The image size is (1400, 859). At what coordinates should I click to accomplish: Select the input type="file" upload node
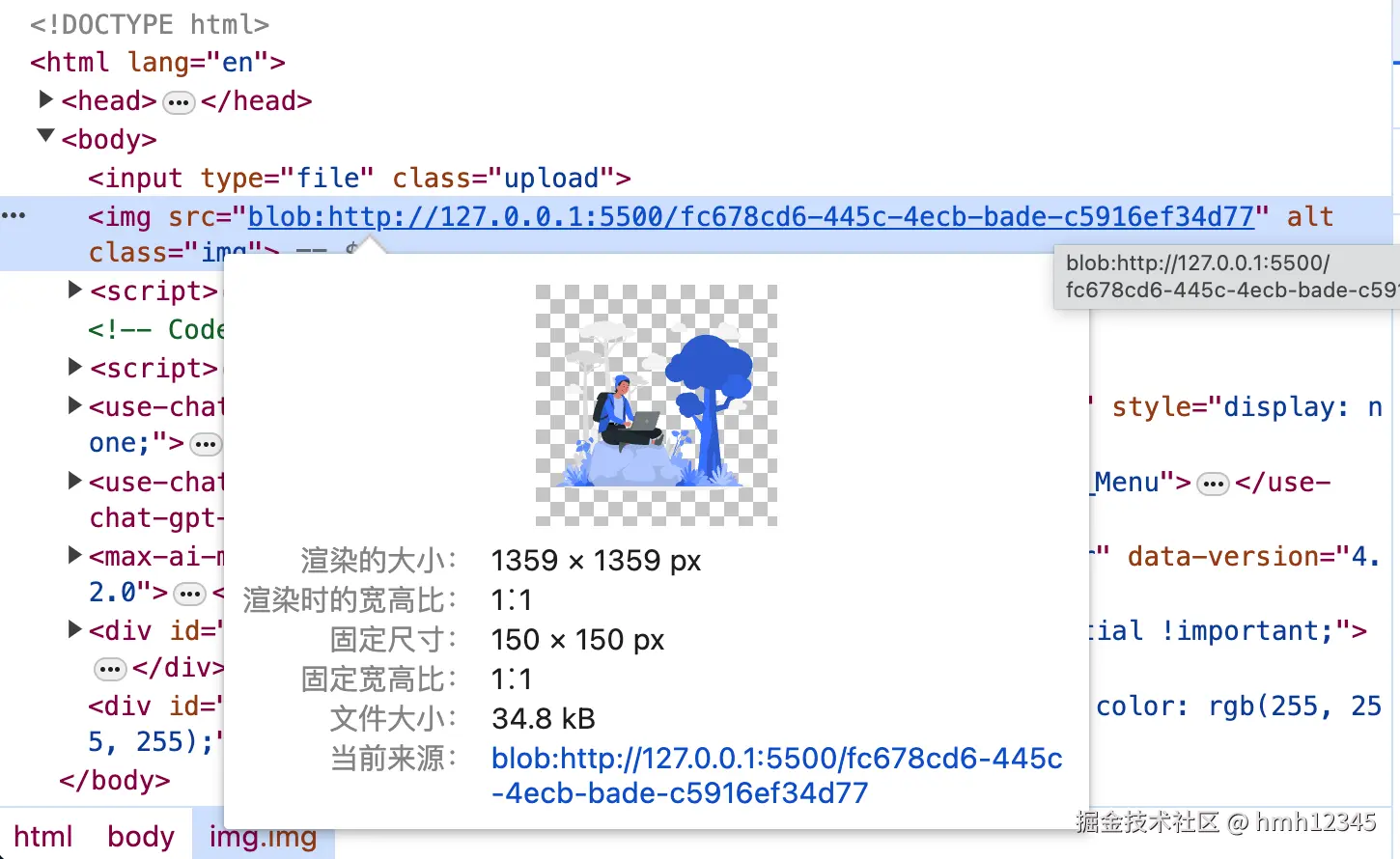359,179
